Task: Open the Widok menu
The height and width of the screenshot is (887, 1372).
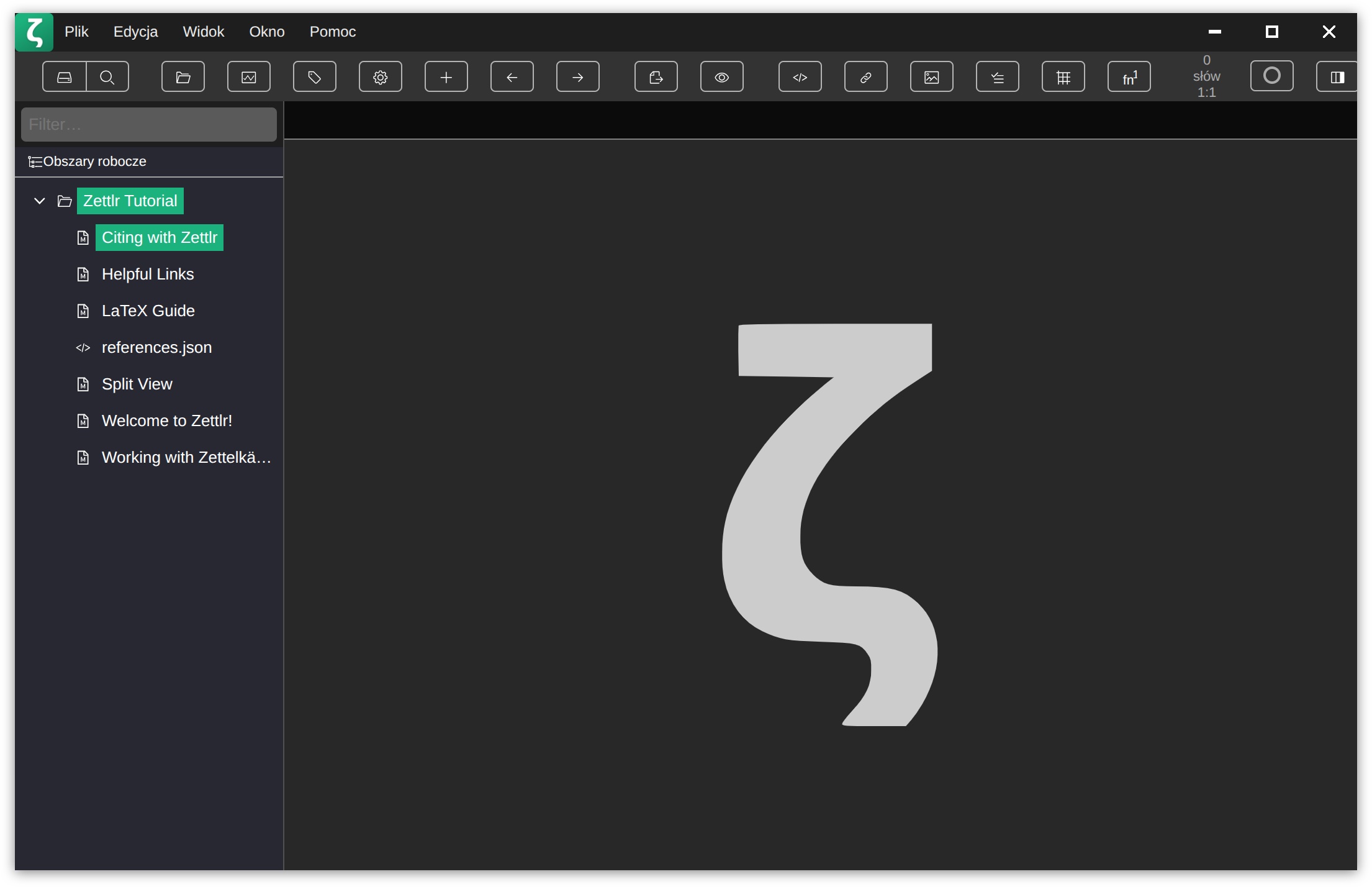Action: (x=203, y=32)
